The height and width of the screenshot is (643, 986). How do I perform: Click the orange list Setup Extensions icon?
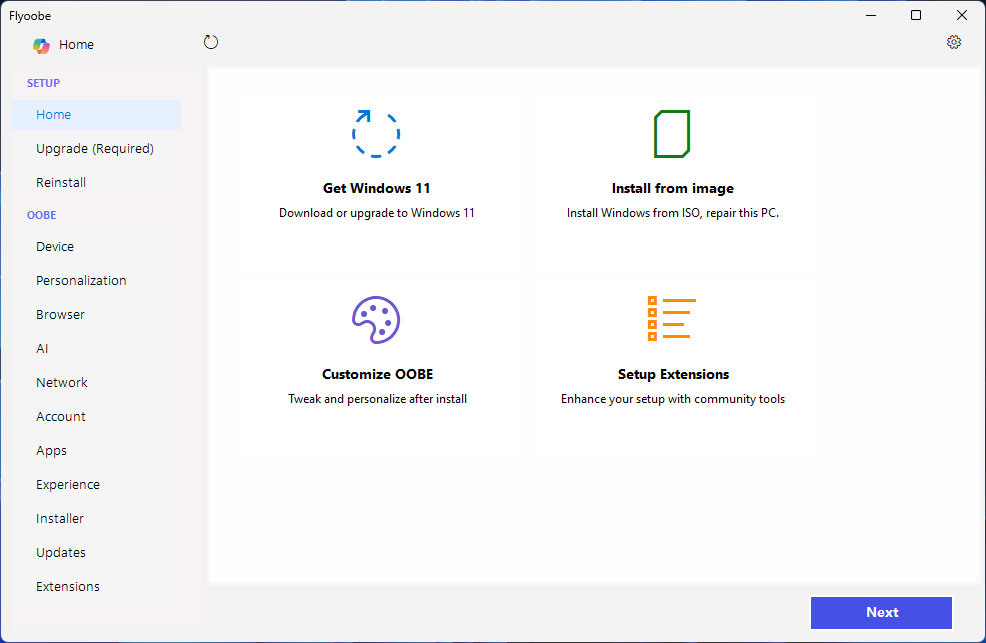tap(672, 319)
